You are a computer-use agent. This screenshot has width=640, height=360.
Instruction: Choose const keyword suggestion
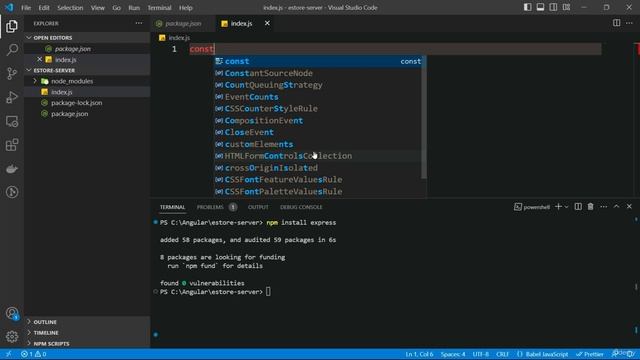(320, 61)
